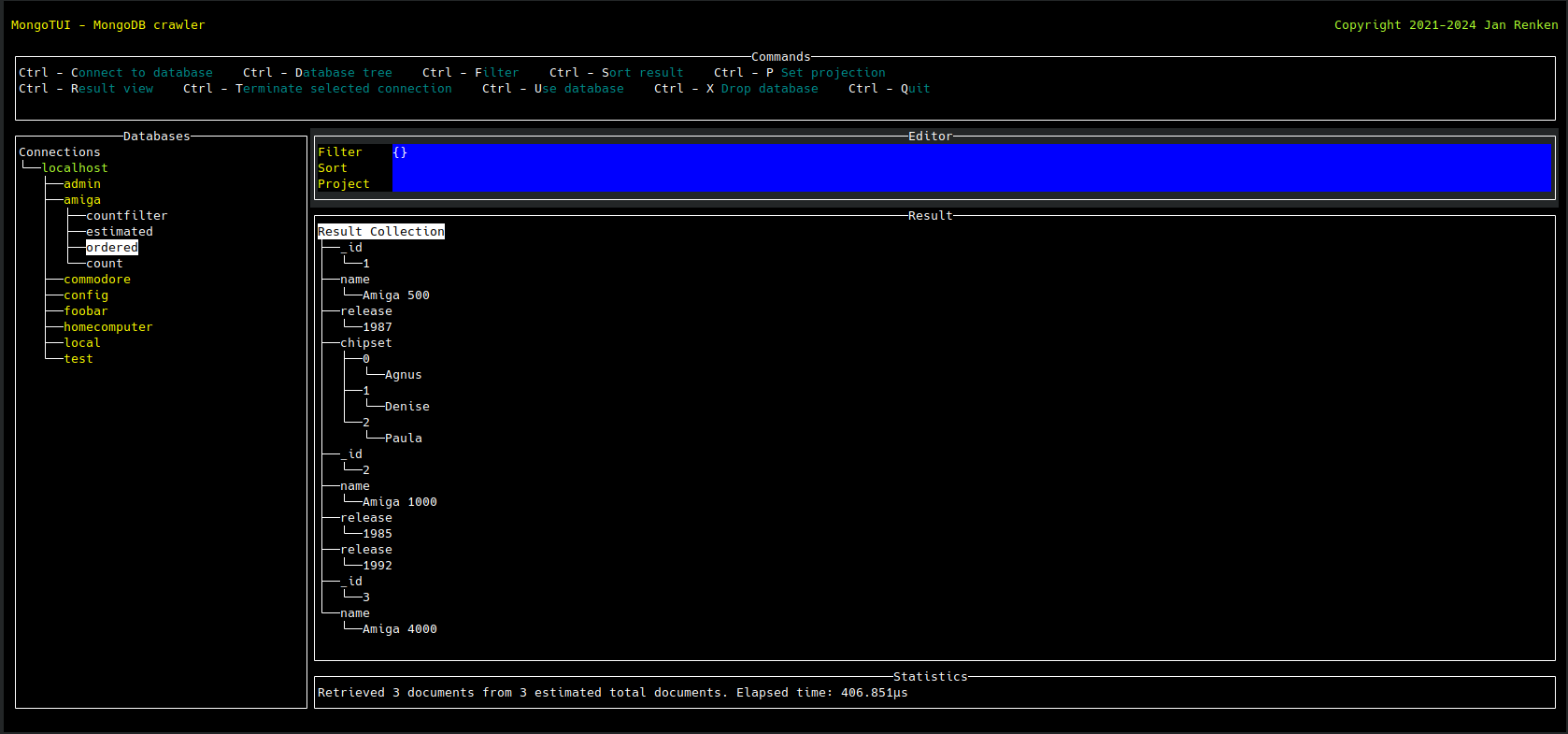Expand the config database

coord(86,295)
